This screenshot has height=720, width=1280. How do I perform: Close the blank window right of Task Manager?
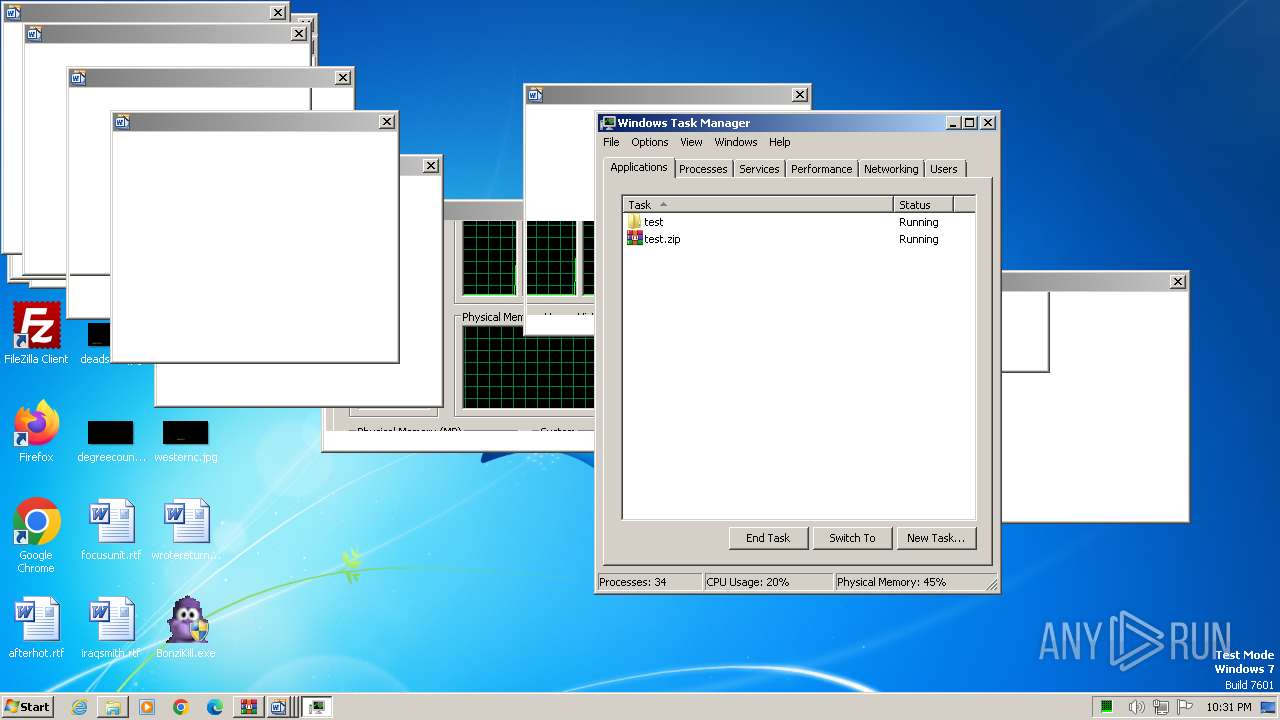click(1178, 282)
